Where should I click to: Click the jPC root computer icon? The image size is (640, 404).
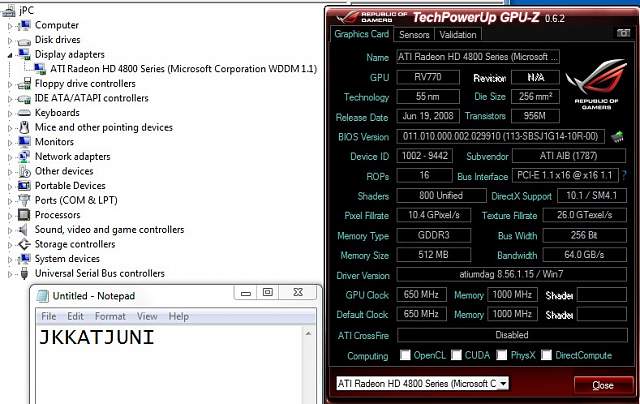click(9, 11)
